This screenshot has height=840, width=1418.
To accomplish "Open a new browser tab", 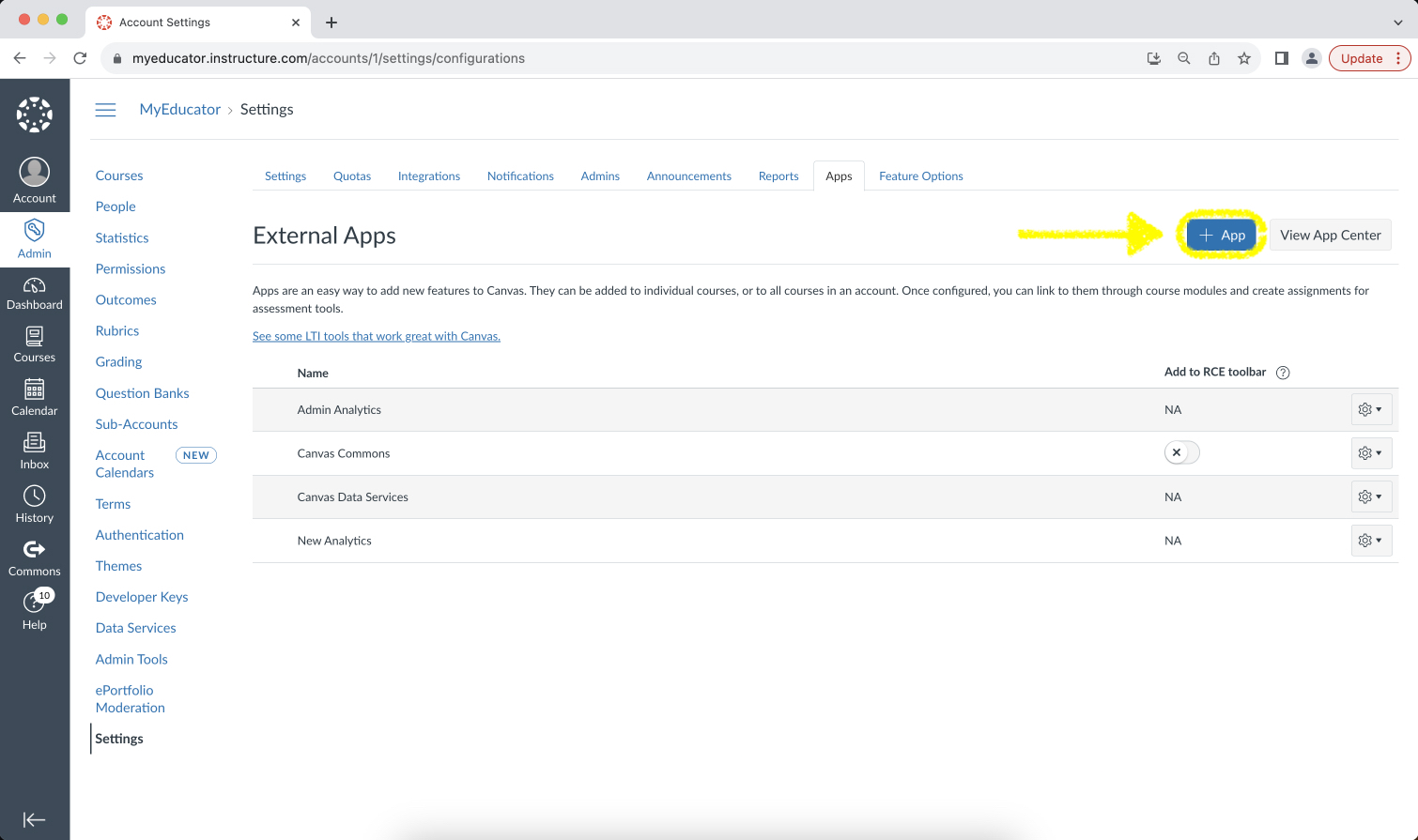I will tap(331, 23).
